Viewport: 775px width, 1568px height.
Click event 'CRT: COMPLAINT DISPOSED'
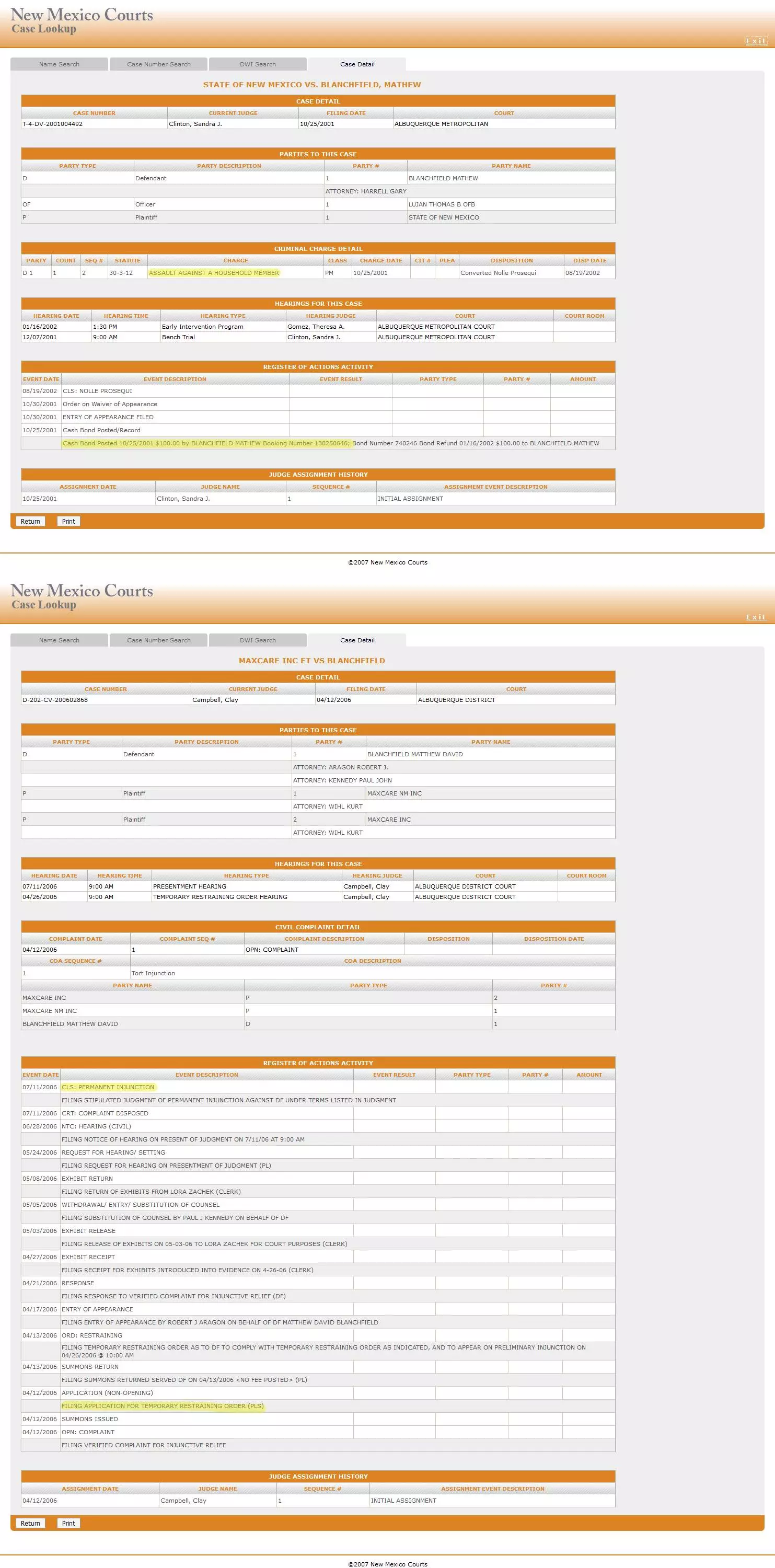click(105, 1113)
